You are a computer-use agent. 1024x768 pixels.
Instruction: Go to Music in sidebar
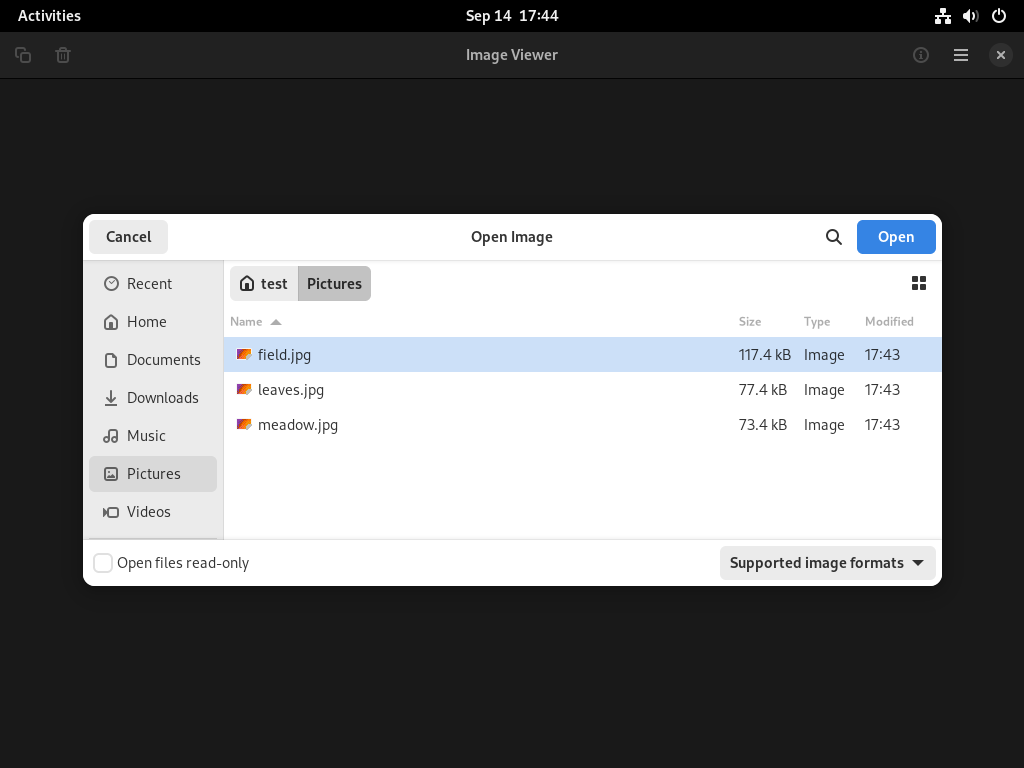(x=153, y=436)
